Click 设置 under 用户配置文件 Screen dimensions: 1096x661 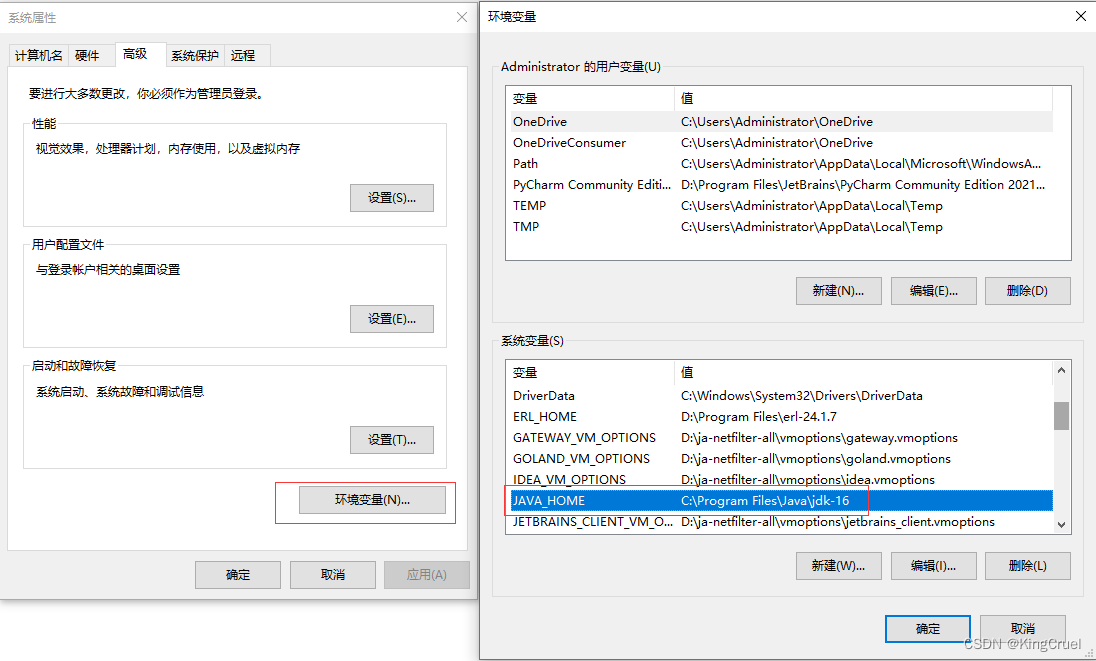(x=391, y=318)
